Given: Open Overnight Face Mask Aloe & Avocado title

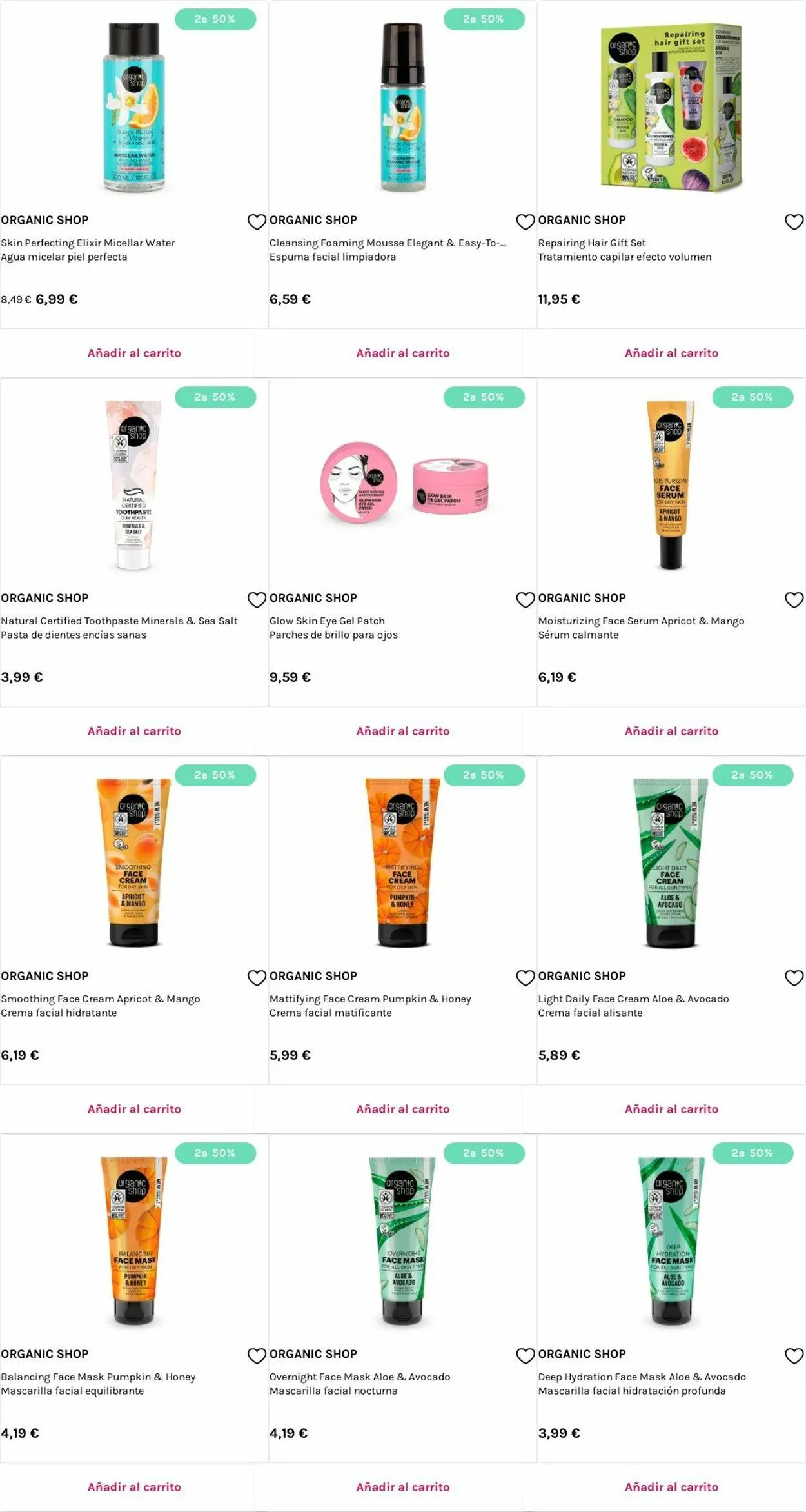Looking at the screenshot, I should [x=360, y=1377].
